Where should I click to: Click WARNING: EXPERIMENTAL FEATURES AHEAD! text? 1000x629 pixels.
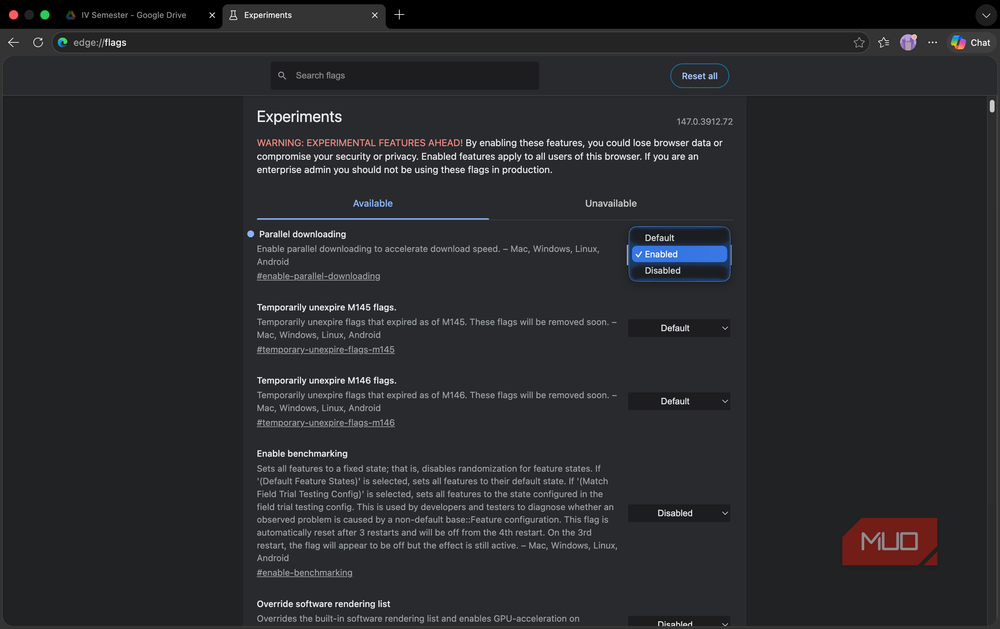360,143
